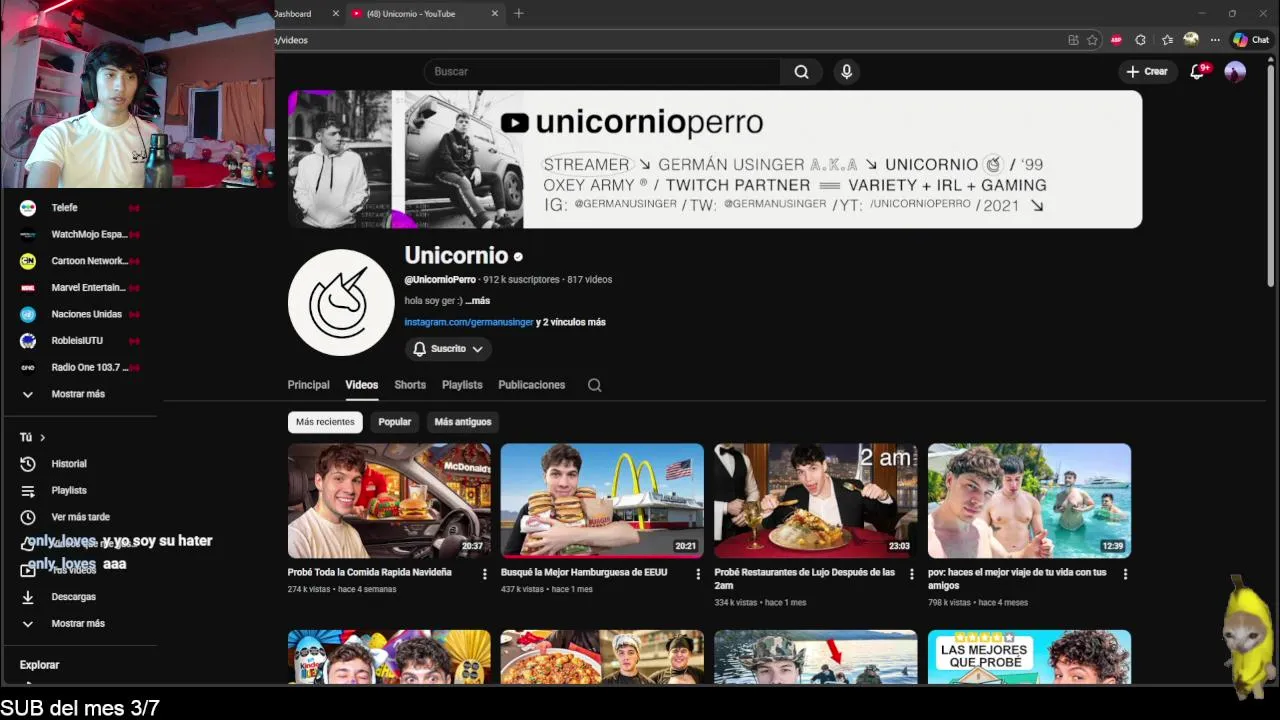Image resolution: width=1280 pixels, height=720 pixels.
Task: Open the browser profile avatar
Action: click(1191, 40)
